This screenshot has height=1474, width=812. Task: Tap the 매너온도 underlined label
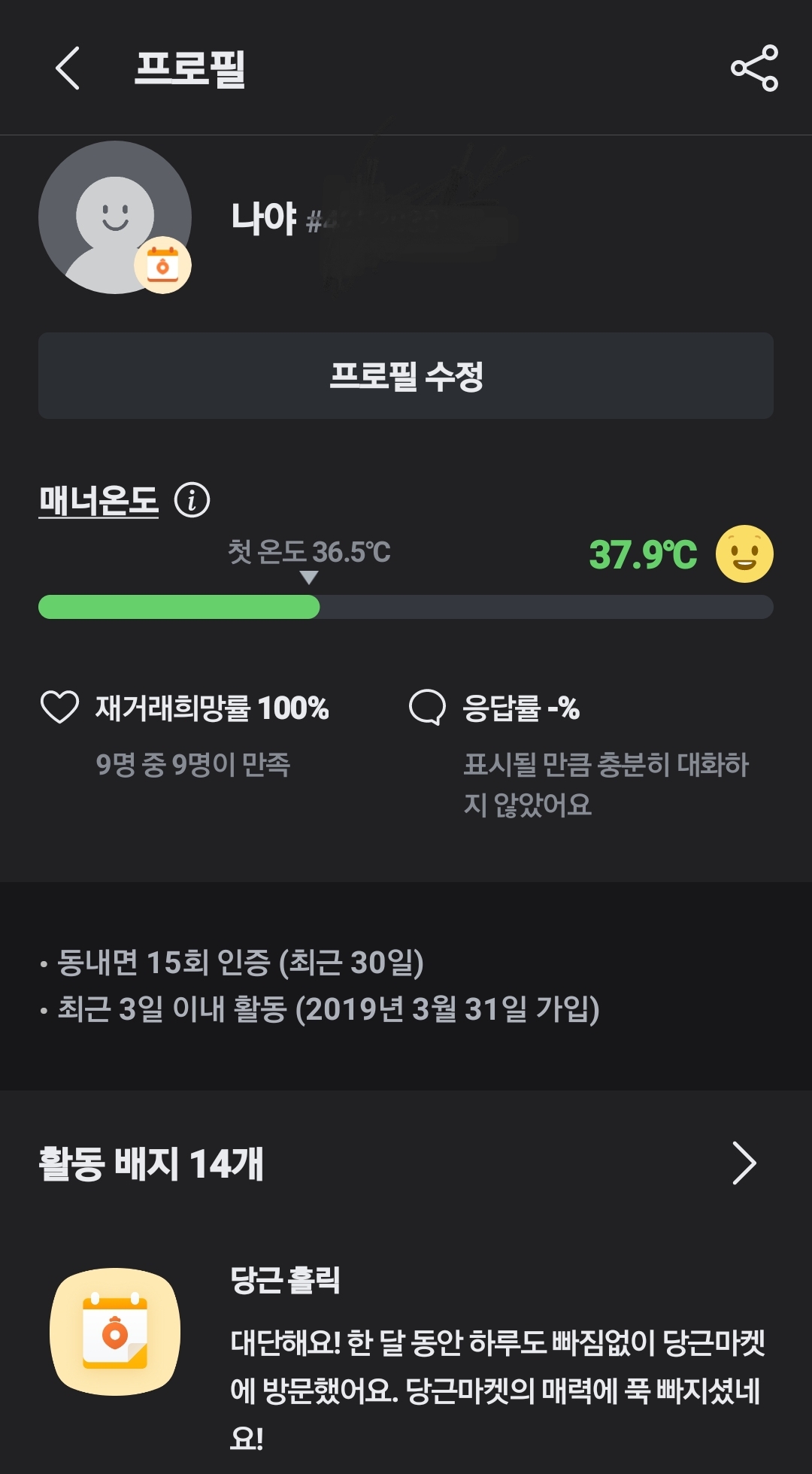pos(98,501)
